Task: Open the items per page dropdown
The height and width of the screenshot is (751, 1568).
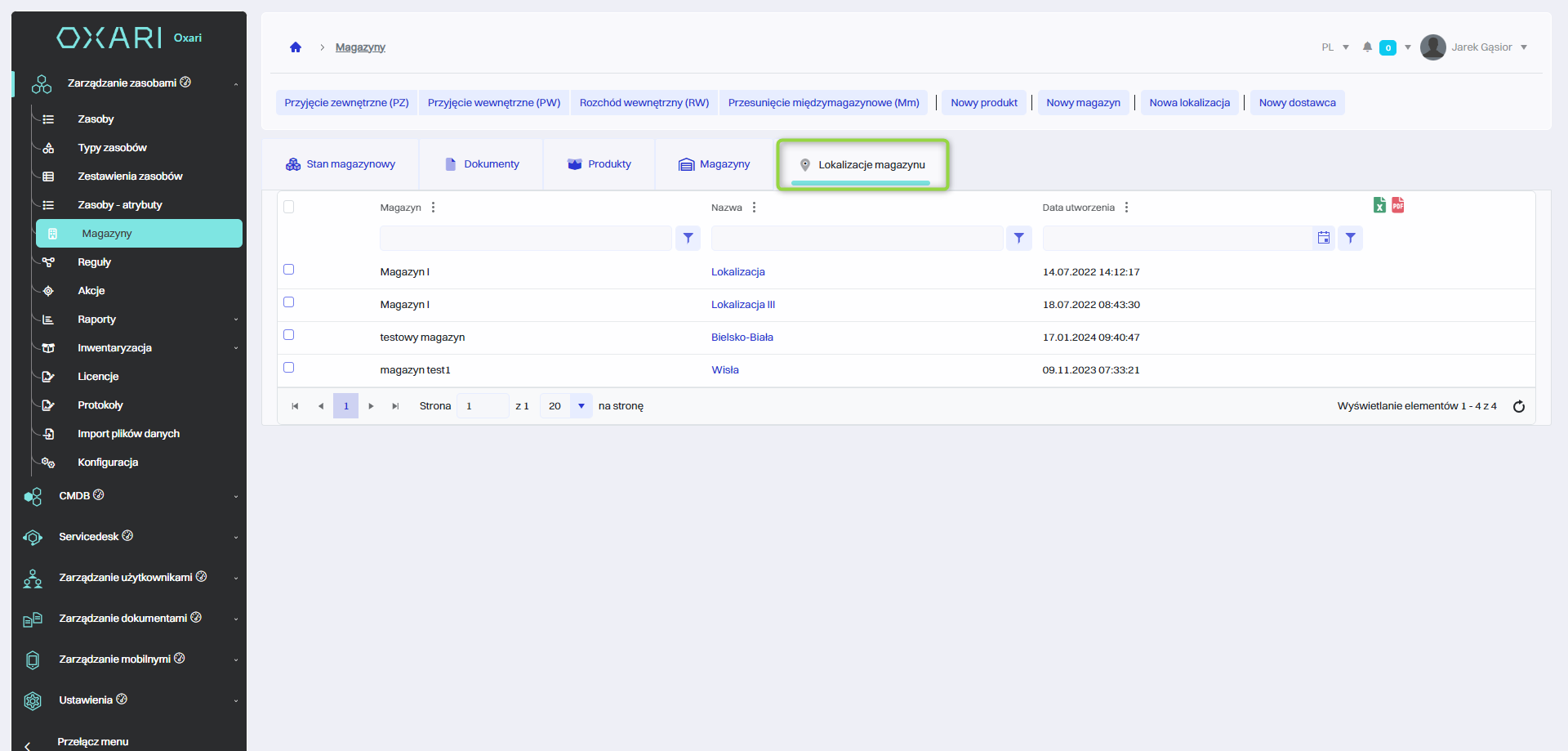Action: point(581,406)
